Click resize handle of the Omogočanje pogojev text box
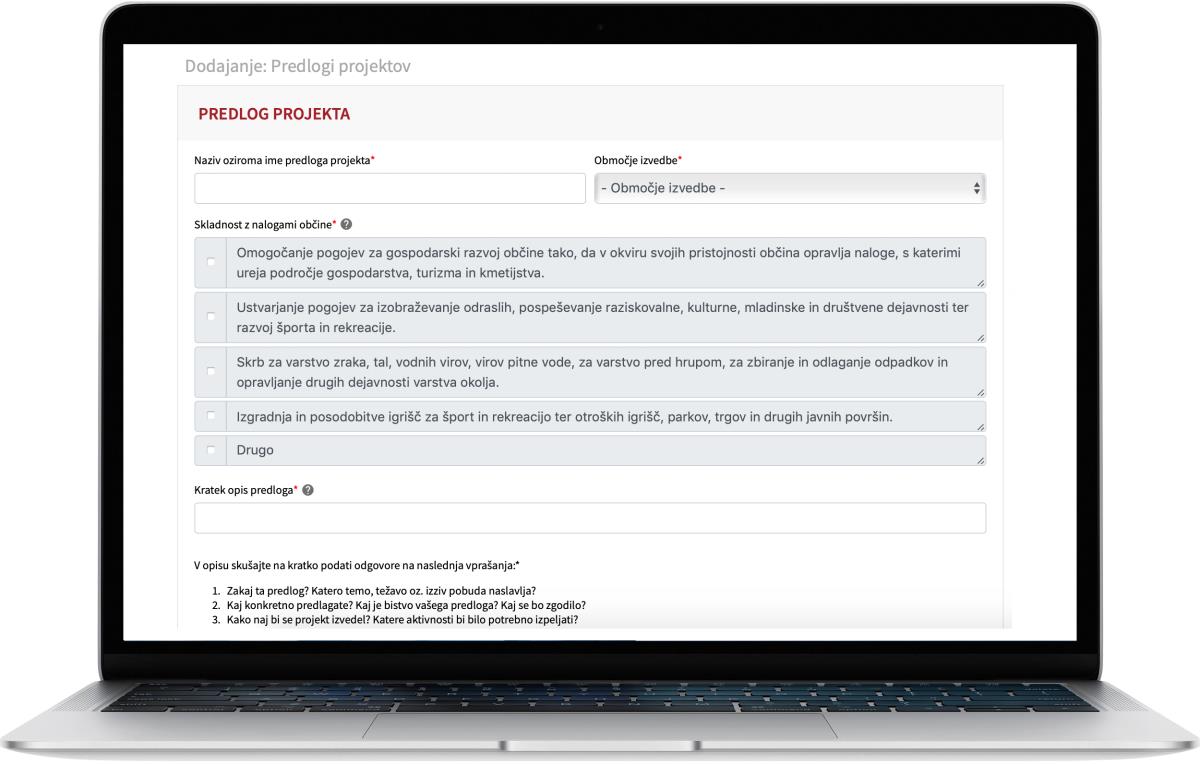This screenshot has width=1200, height=764. 980,284
